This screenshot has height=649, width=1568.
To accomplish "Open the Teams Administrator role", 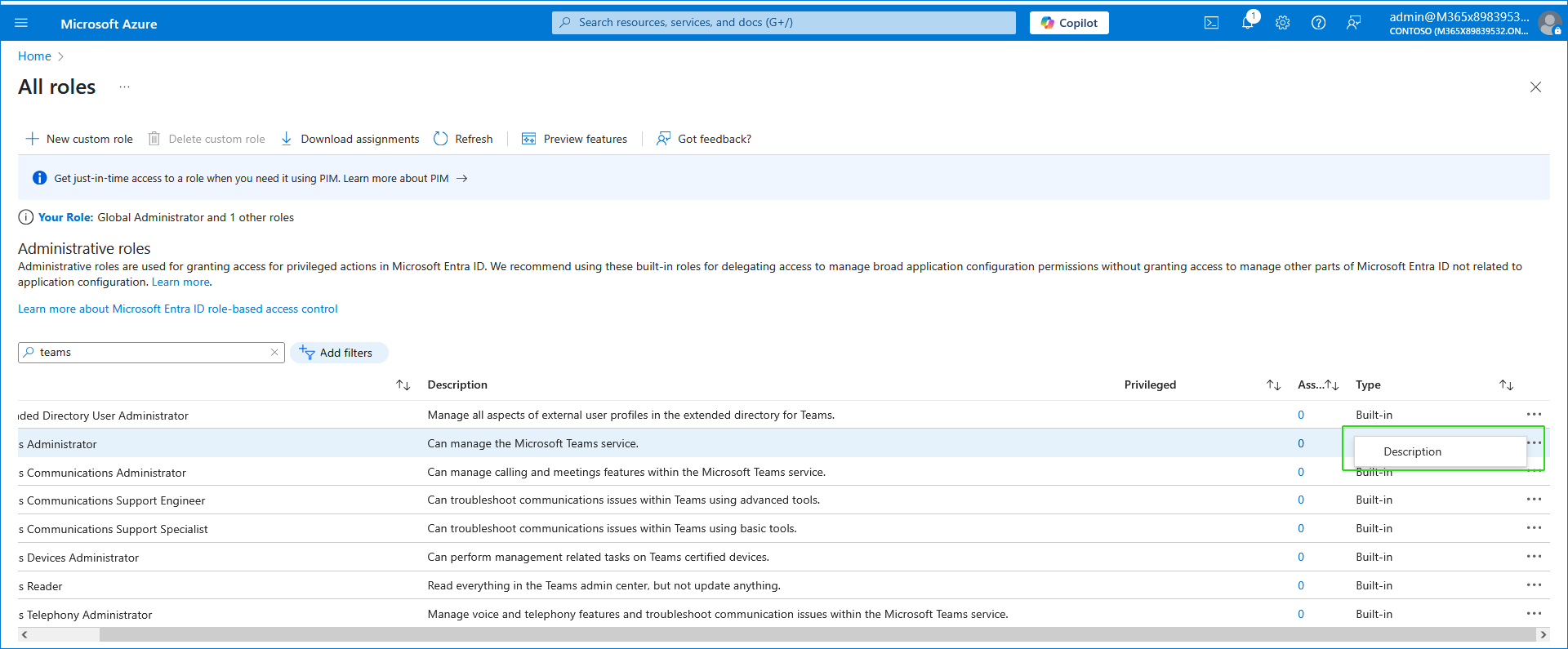I will [57, 444].
